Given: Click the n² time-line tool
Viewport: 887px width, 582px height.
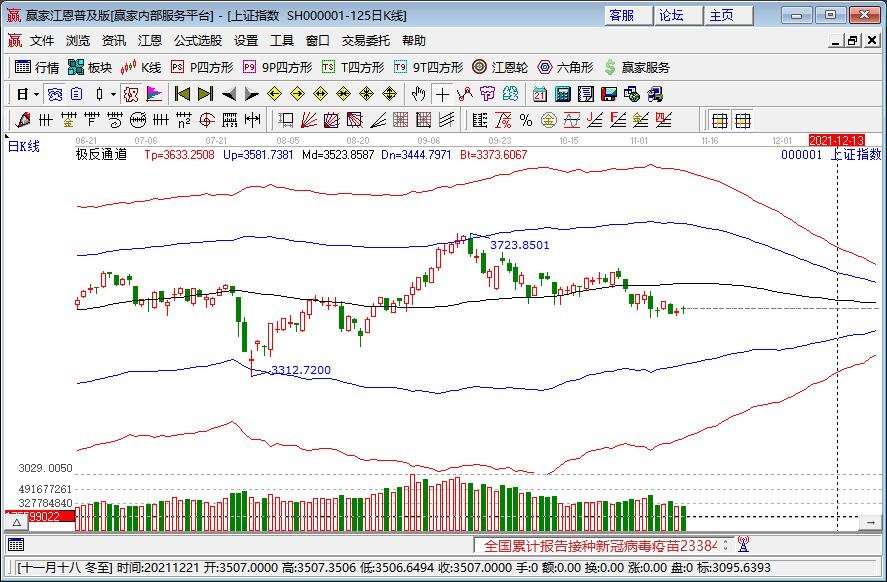Looking at the screenshot, I should (184, 120).
